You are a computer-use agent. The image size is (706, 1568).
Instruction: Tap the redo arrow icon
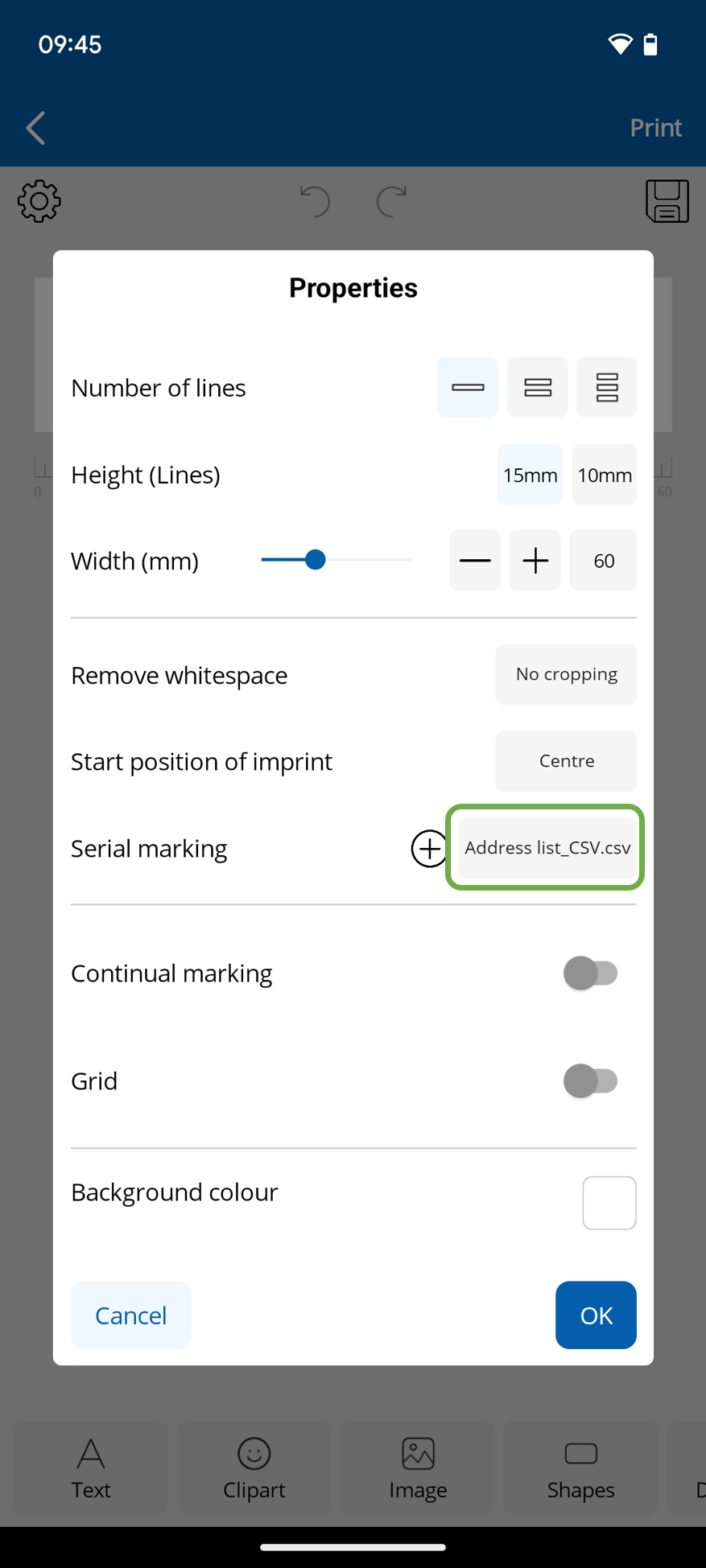391,201
